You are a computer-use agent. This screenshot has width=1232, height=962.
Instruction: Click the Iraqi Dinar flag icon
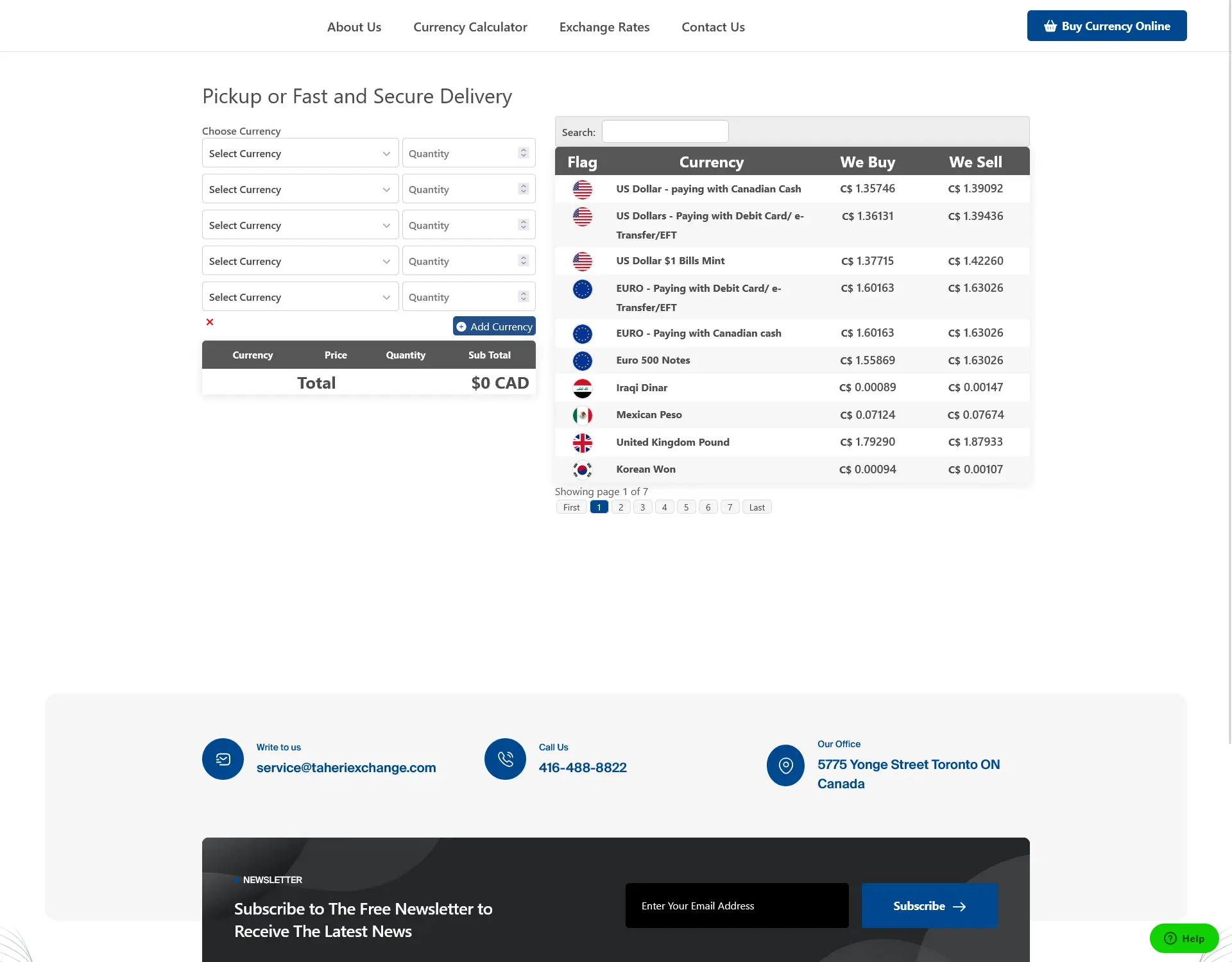(582, 388)
